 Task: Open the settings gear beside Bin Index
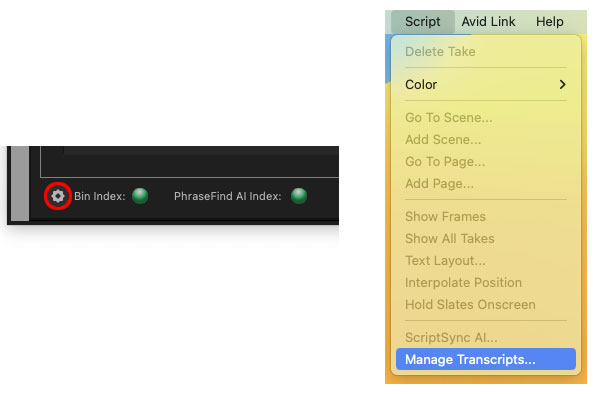point(58,196)
